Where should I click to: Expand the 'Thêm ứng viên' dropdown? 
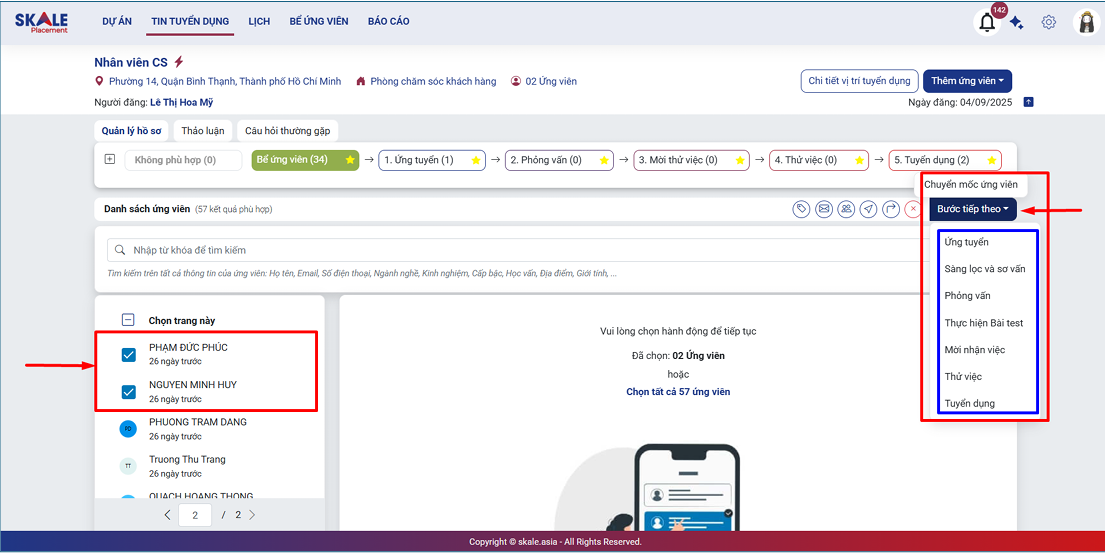[x=967, y=81]
